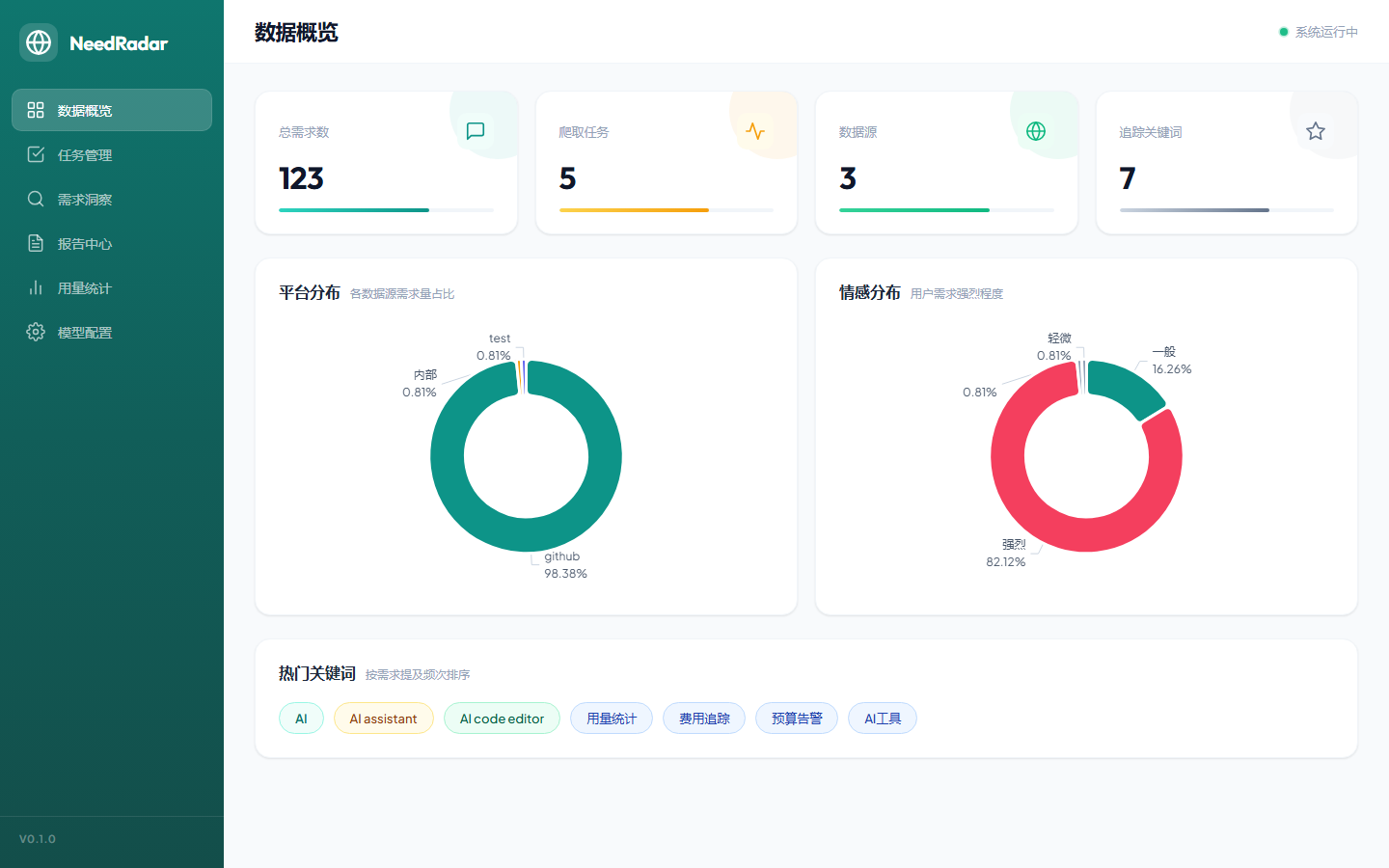Click the green progress bar under 数据源
The height and width of the screenshot is (868, 1389).
point(914,210)
